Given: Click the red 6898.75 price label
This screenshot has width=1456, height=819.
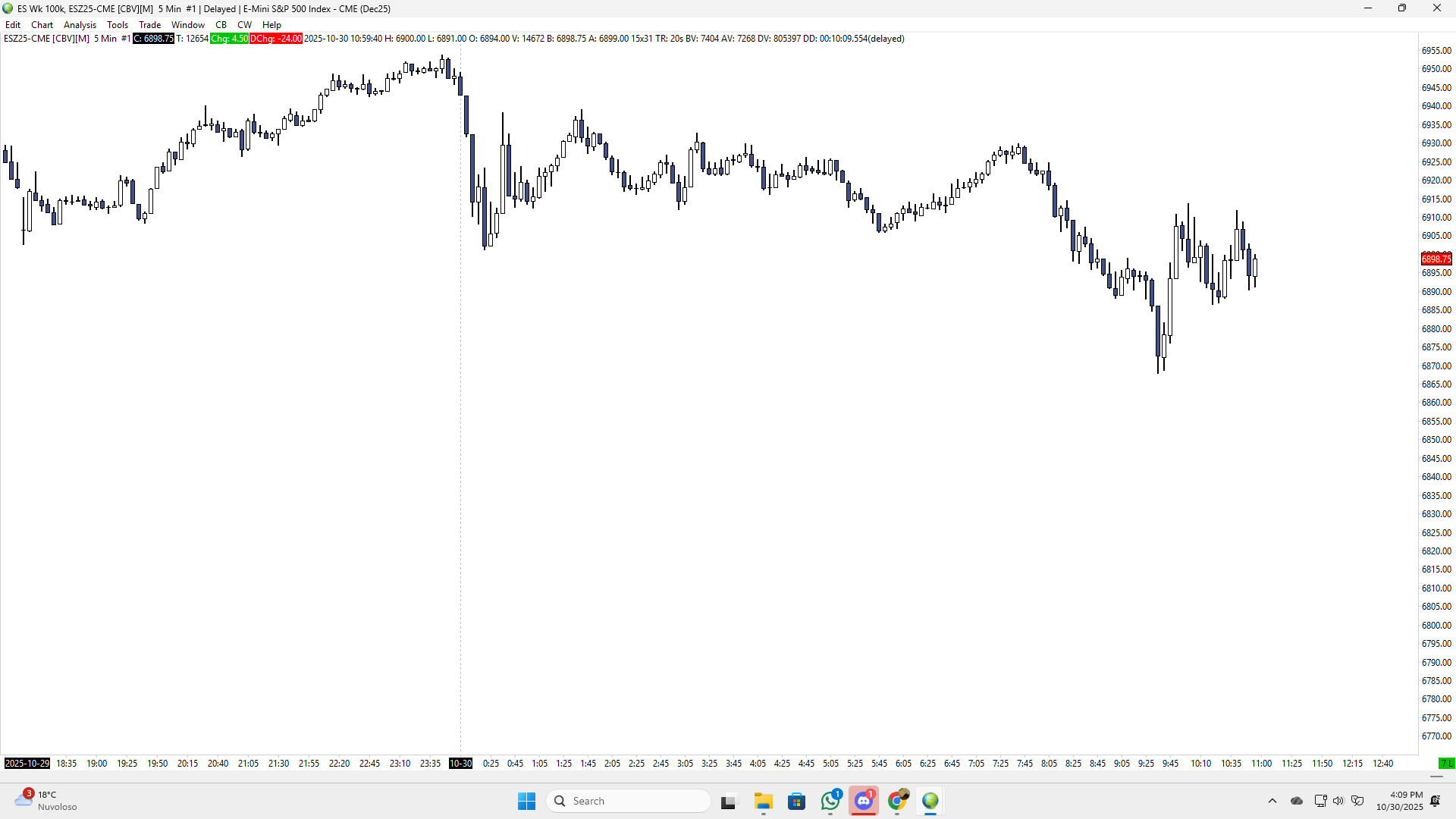Looking at the screenshot, I should [x=1436, y=259].
